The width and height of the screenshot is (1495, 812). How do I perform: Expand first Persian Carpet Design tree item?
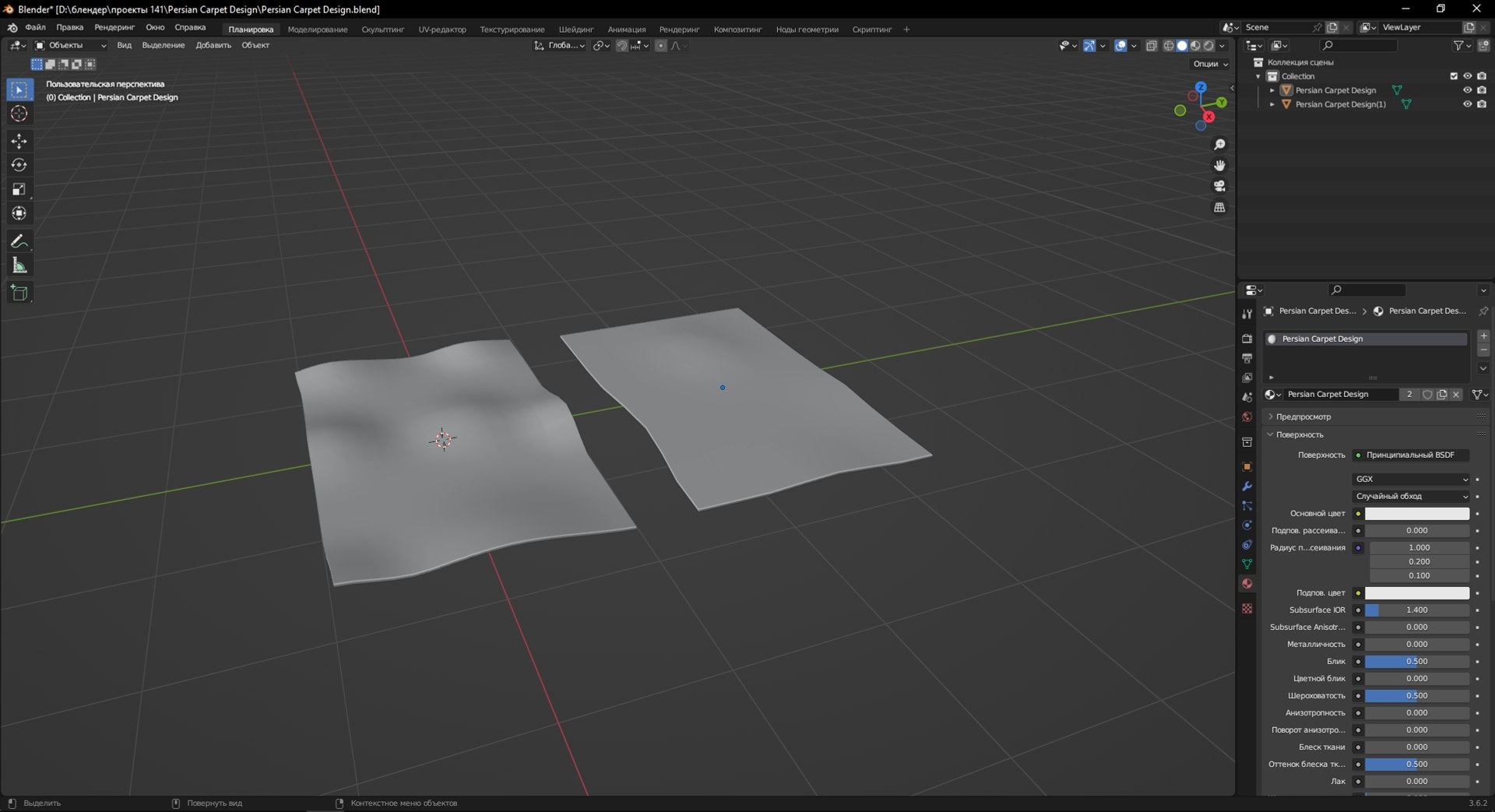[1272, 90]
